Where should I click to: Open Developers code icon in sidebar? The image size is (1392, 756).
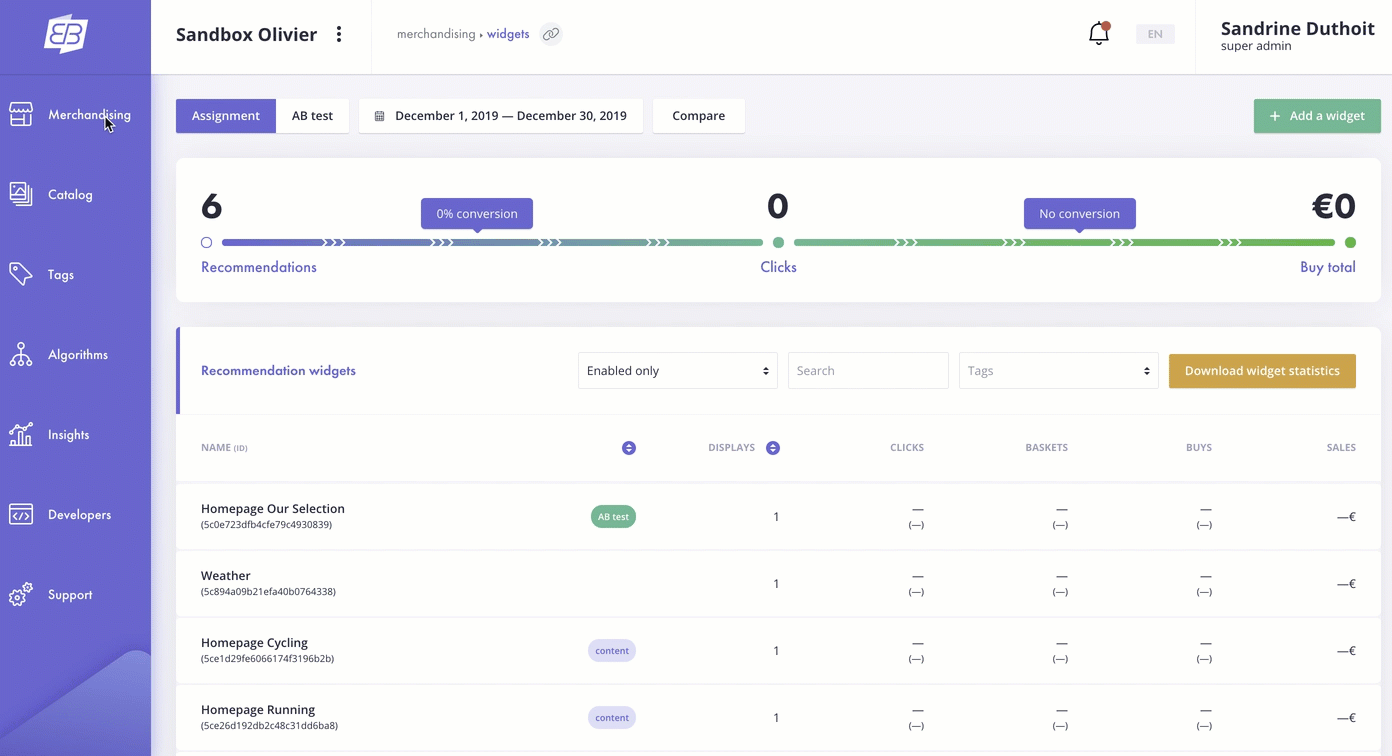pos(21,514)
